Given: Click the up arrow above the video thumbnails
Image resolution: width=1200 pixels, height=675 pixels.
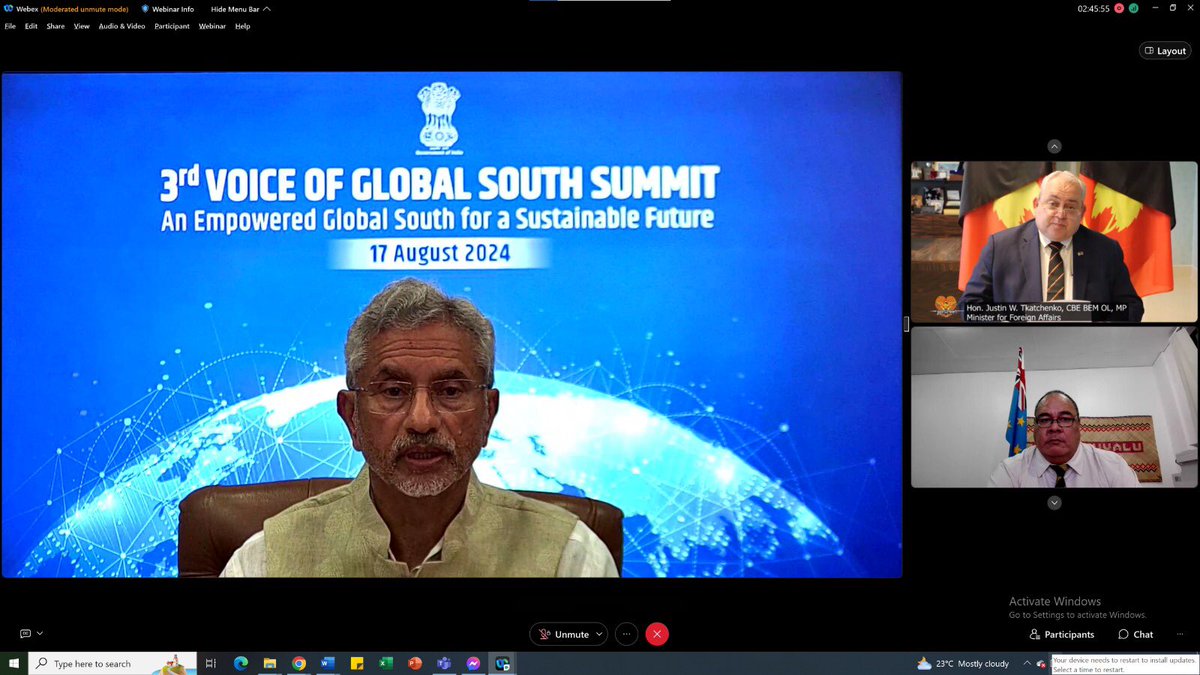Looking at the screenshot, I should (1054, 146).
